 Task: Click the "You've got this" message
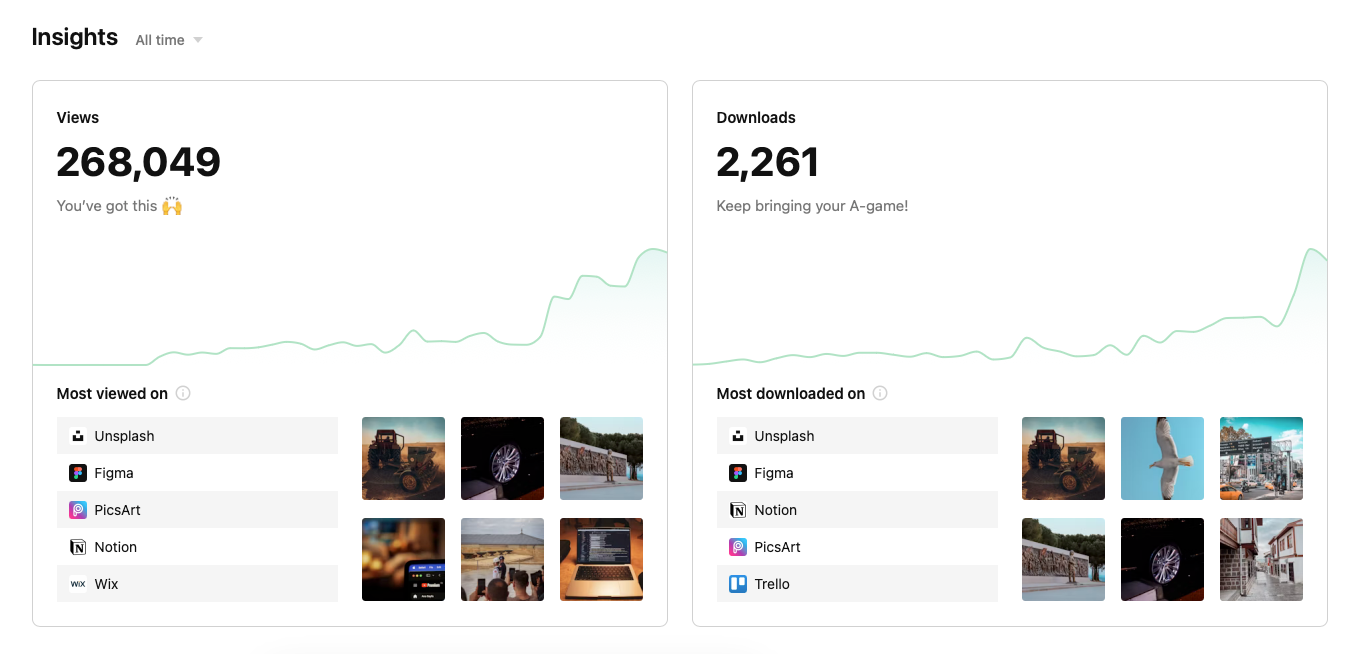[119, 206]
